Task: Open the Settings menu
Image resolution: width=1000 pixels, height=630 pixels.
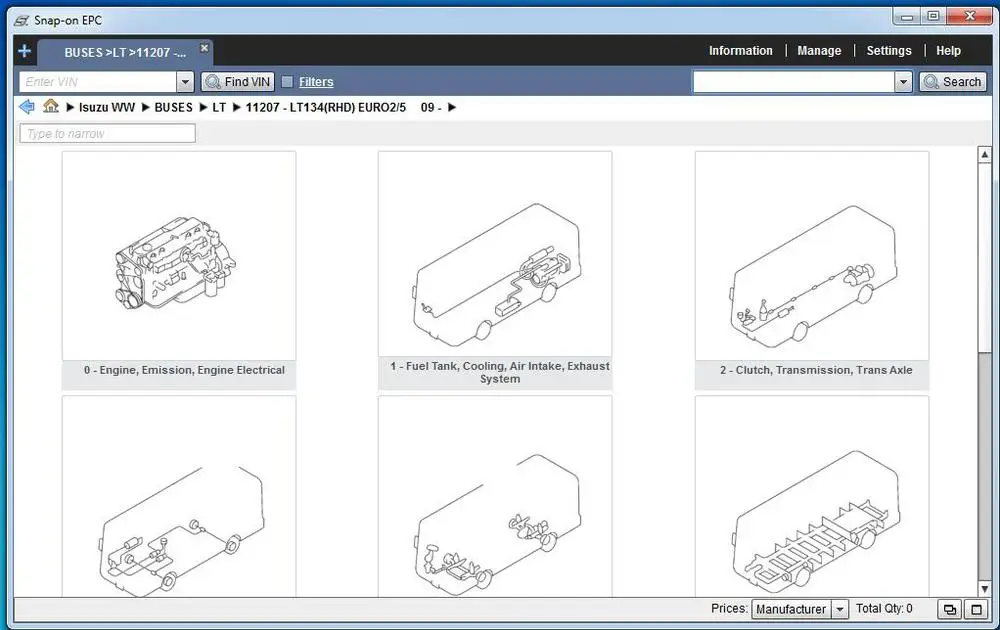Action: click(888, 51)
